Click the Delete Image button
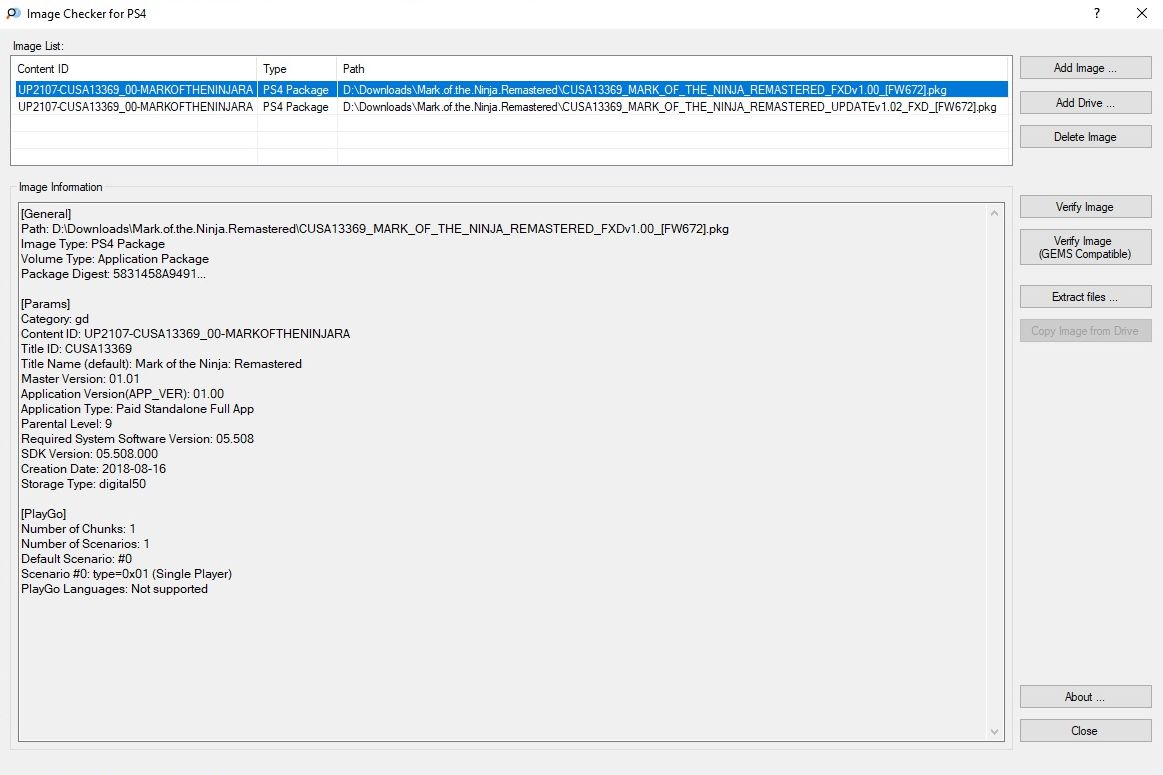This screenshot has height=775, width=1163. point(1085,136)
